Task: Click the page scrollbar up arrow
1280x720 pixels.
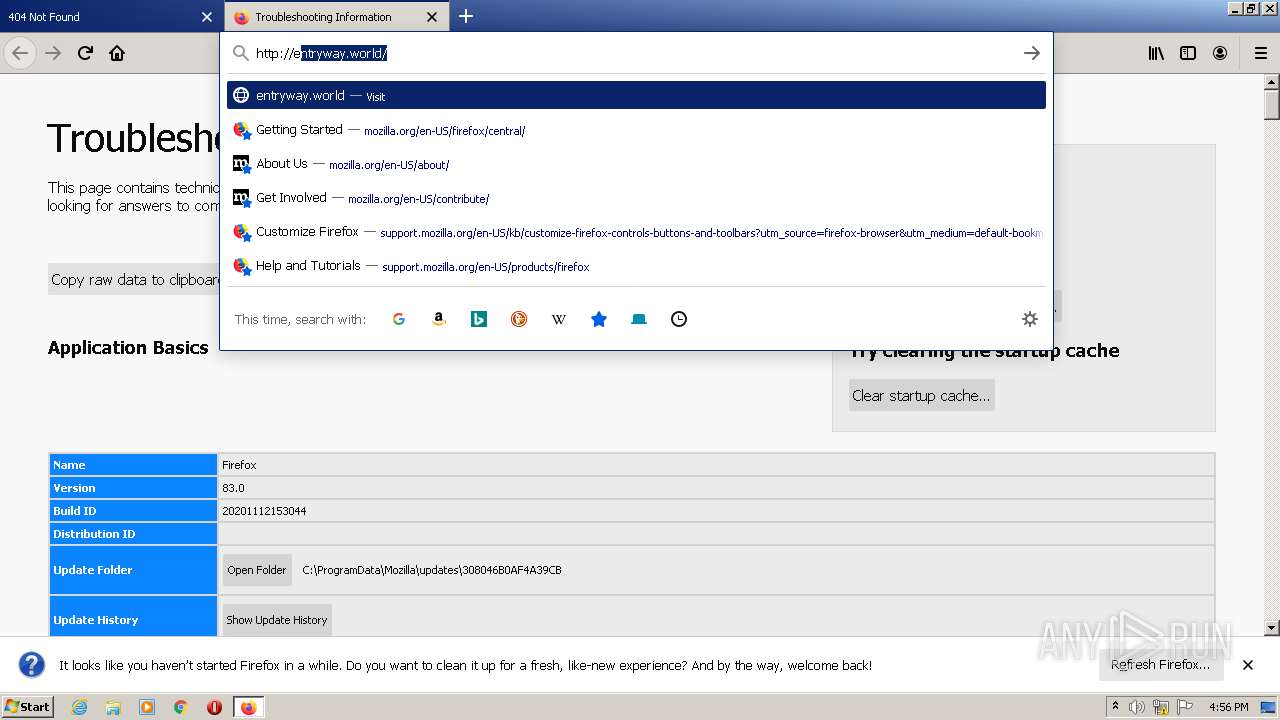Action: tap(1272, 82)
